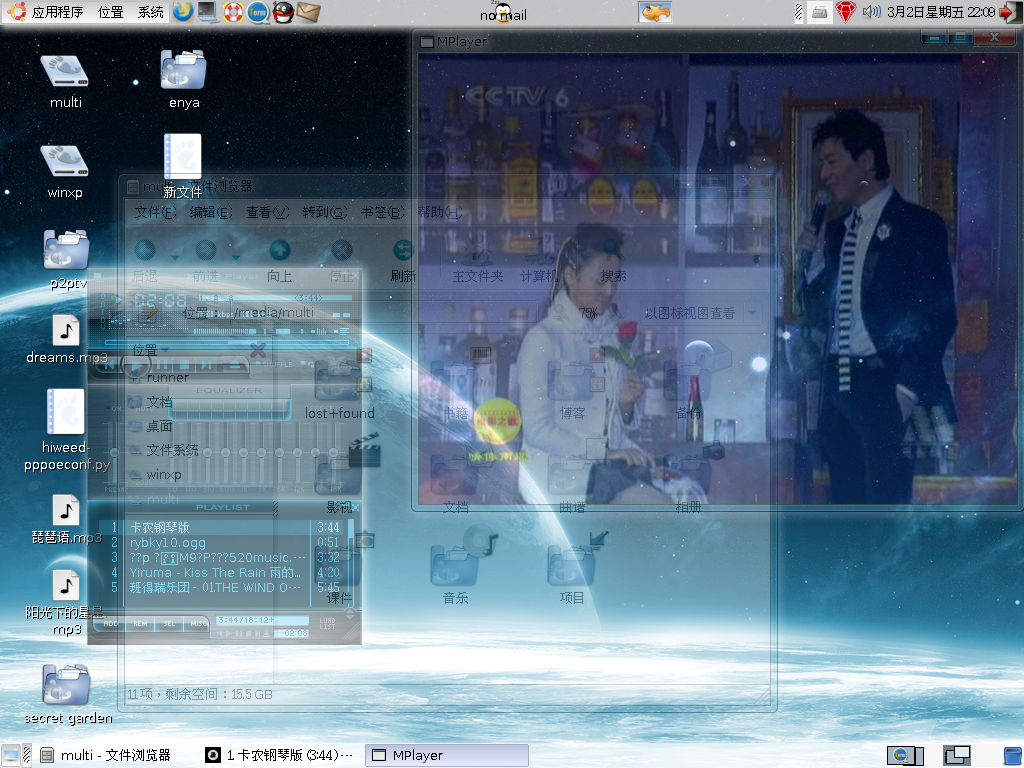Click LOAD LIST in audio player playlist
The image size is (1024, 768).
[x=327, y=624]
